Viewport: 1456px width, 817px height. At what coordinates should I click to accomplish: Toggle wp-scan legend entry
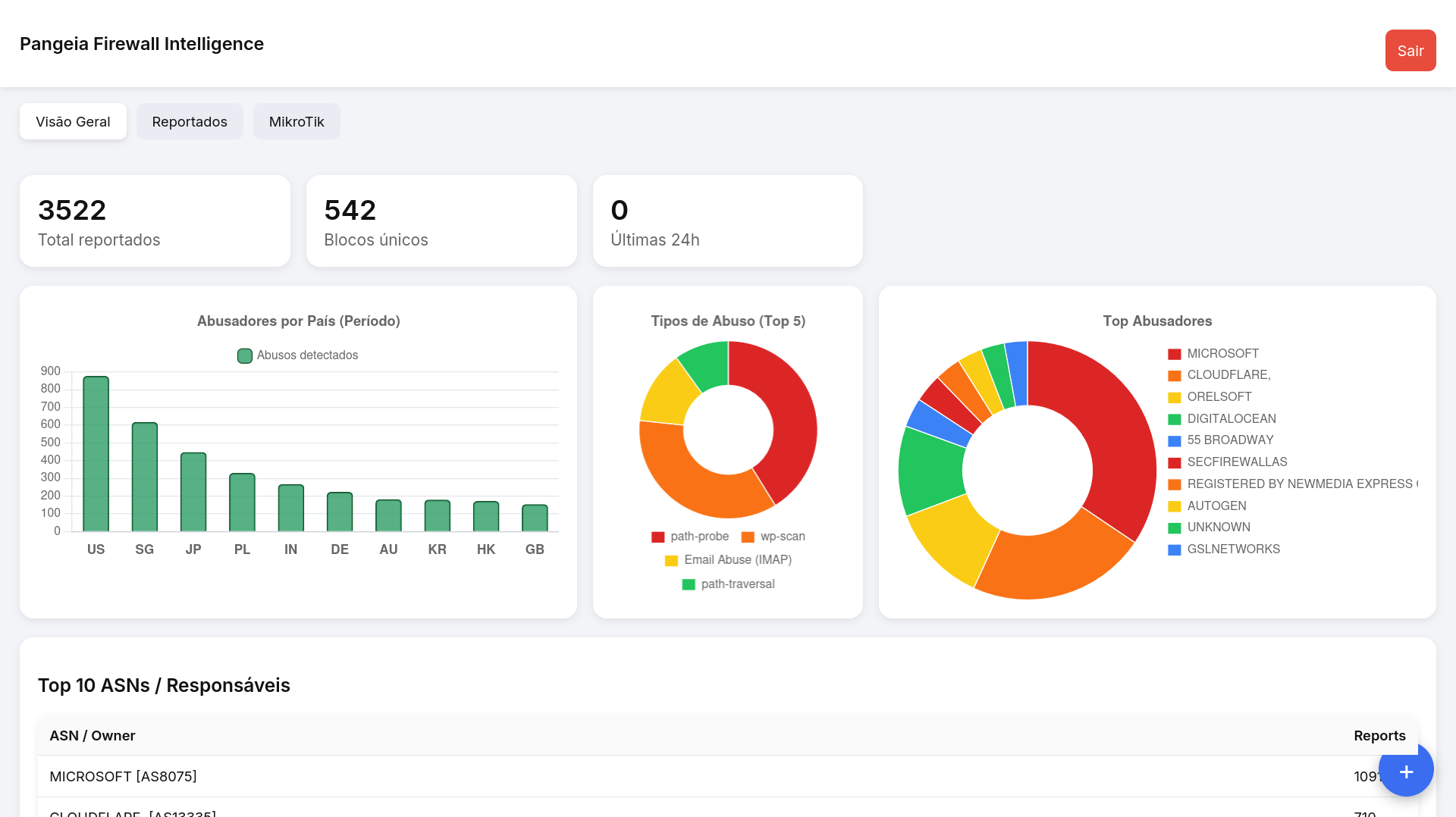click(773, 537)
